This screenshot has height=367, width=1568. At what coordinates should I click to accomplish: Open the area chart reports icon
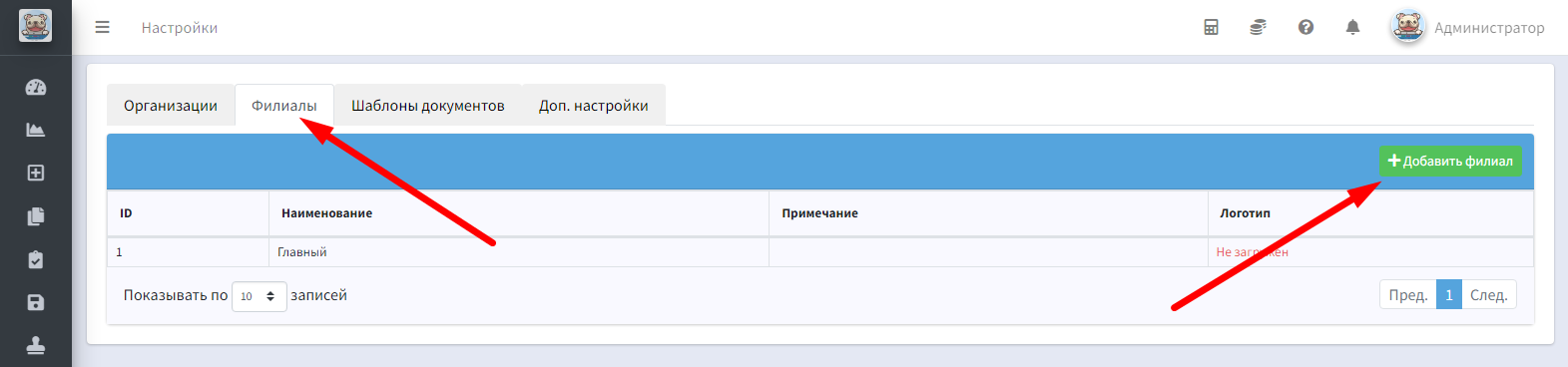[x=36, y=130]
